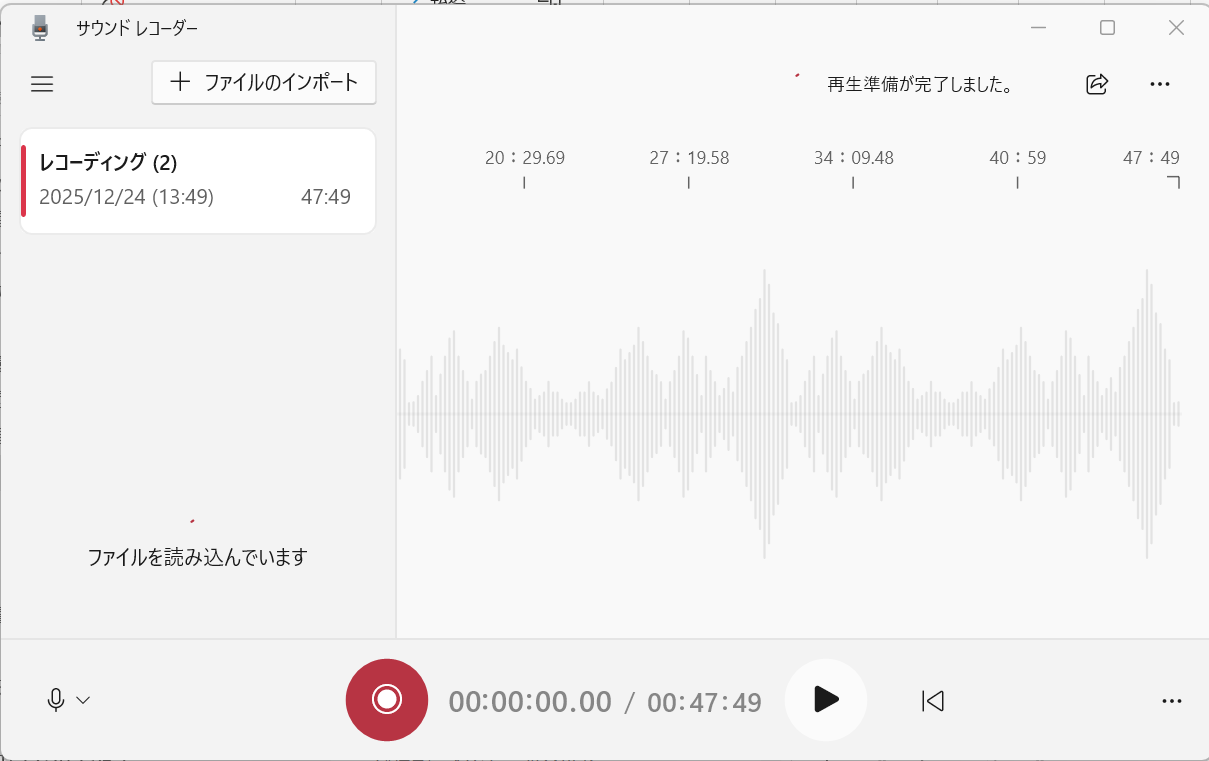1209x761 pixels.
Task: Open the bottom-right More options menu
Action: pyautogui.click(x=1171, y=700)
